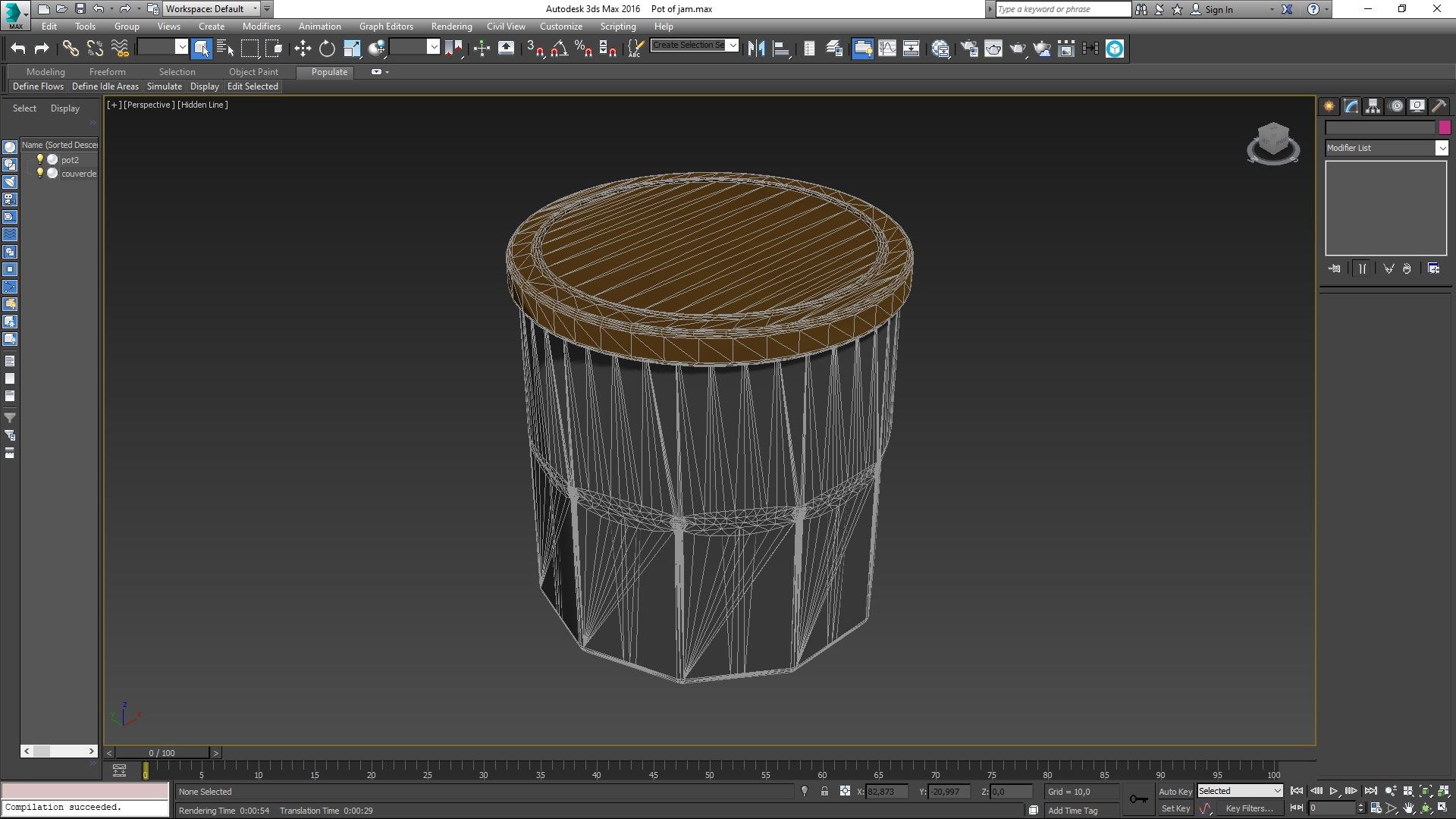This screenshot has height=819, width=1456.
Task: Toggle visibility bulb for couvercle
Action: coord(40,173)
